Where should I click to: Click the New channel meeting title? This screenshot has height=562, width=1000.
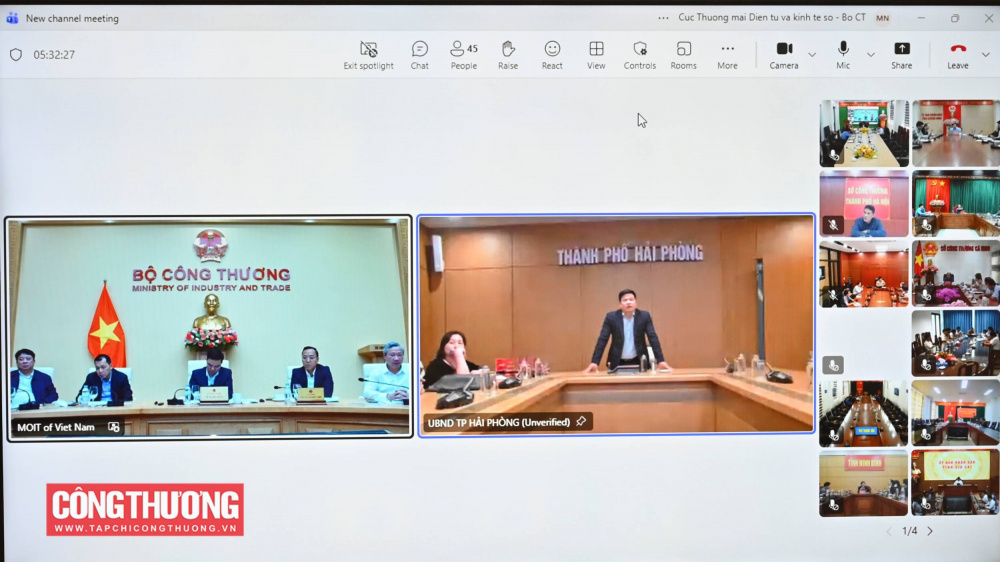[72, 18]
